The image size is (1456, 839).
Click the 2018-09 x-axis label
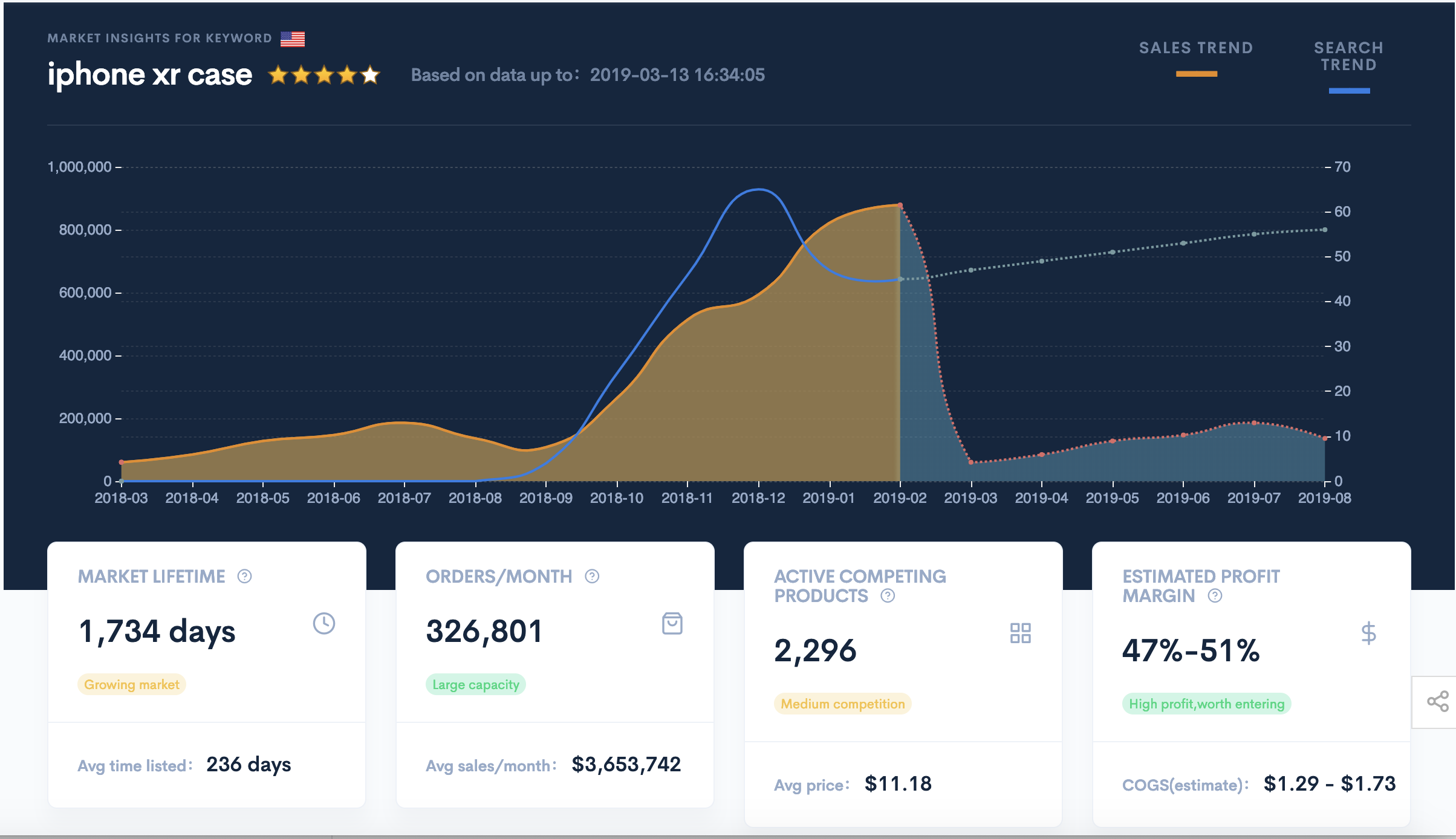click(546, 498)
